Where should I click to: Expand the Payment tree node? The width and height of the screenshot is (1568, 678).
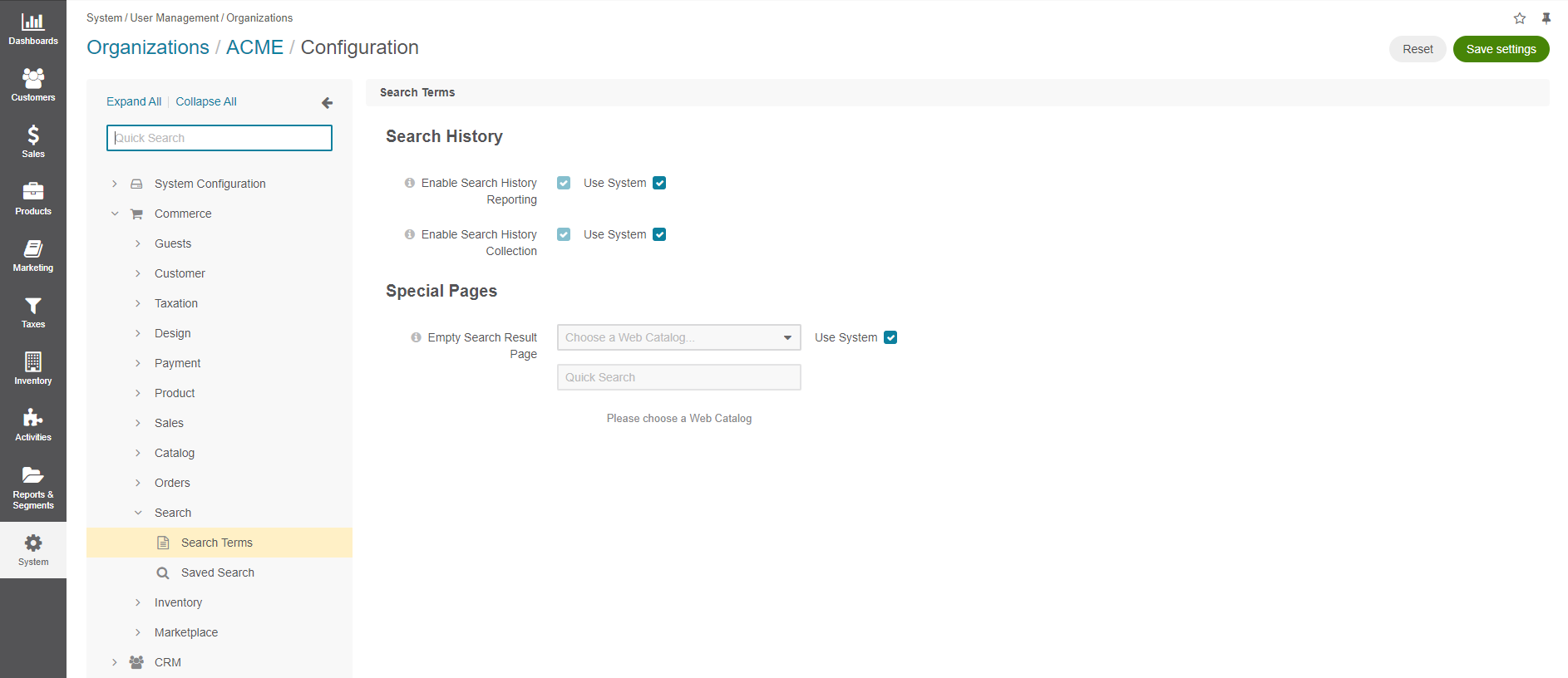point(138,363)
